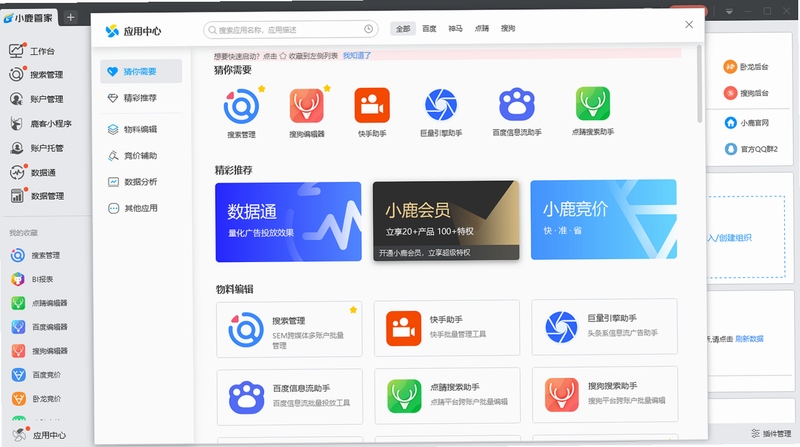
Task: Add new tab with plus button
Action: (70, 17)
